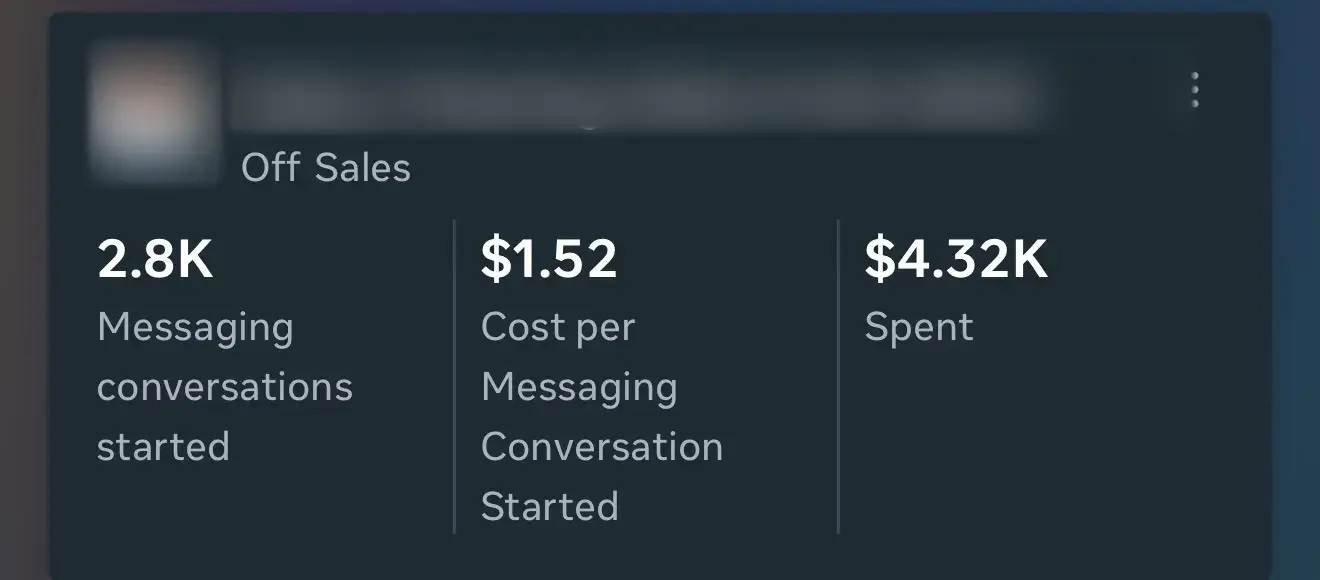Image resolution: width=1320 pixels, height=580 pixels.
Task: Click the Sales objective label
Action: [x=362, y=167]
